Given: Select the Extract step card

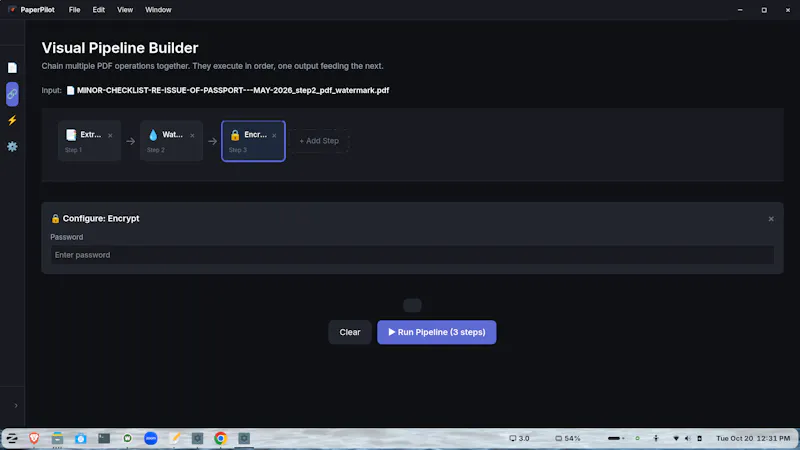Looking at the screenshot, I should (x=89, y=141).
